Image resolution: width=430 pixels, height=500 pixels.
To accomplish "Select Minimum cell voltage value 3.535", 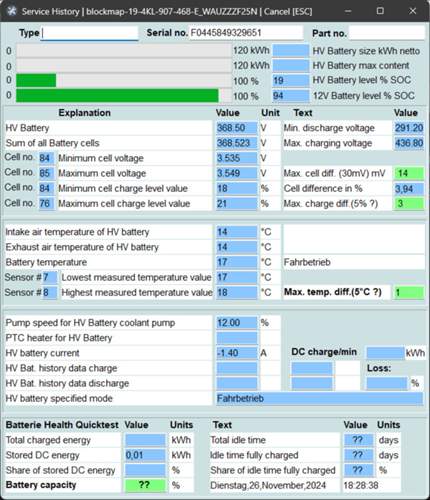I will (237, 158).
